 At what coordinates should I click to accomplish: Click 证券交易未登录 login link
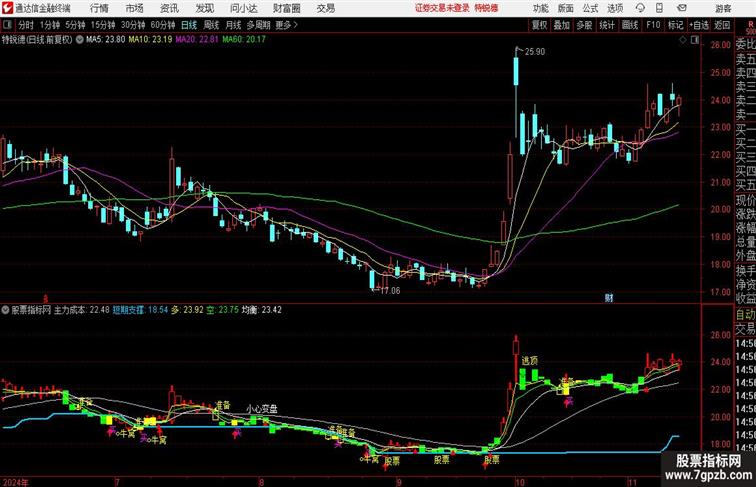[442, 8]
